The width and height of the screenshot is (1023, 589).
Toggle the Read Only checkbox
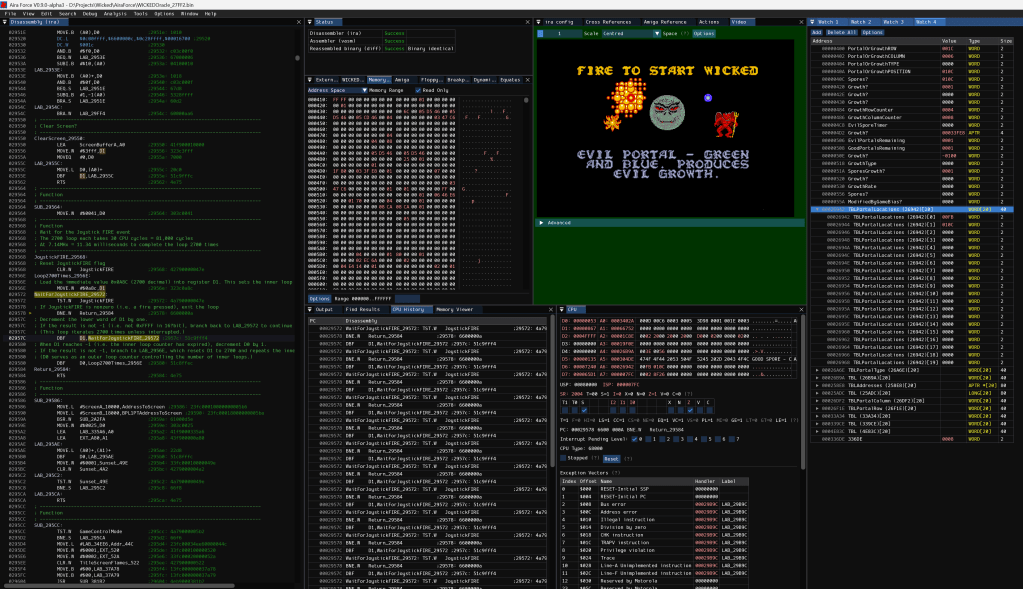click(417, 90)
